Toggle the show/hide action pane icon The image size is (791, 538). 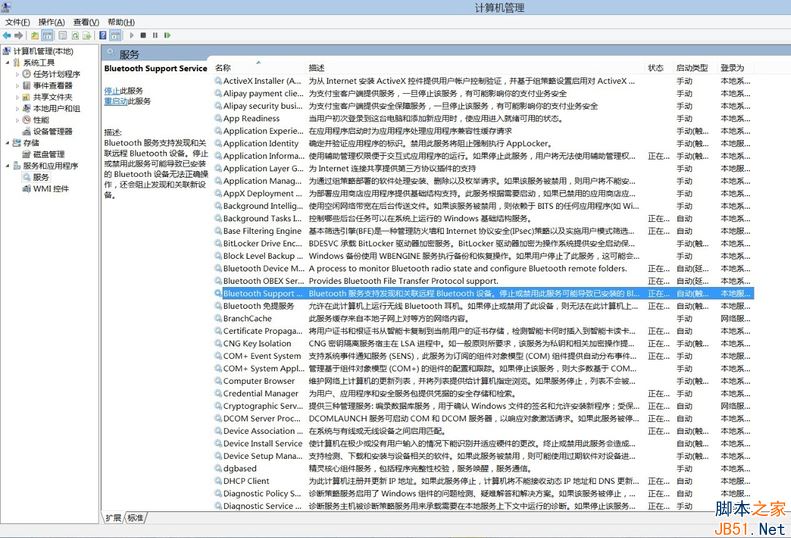116,35
